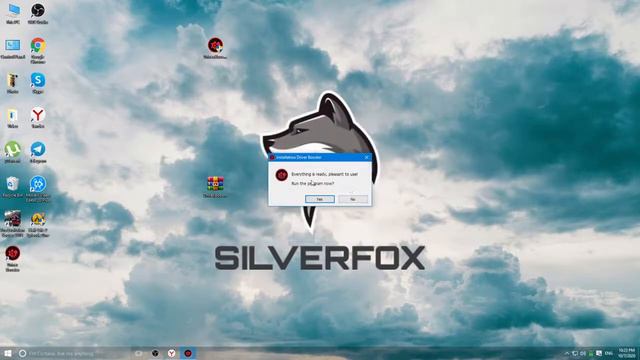Open the OBS Studio desktop shortcut
The width and height of the screenshot is (640, 360).
click(38, 13)
